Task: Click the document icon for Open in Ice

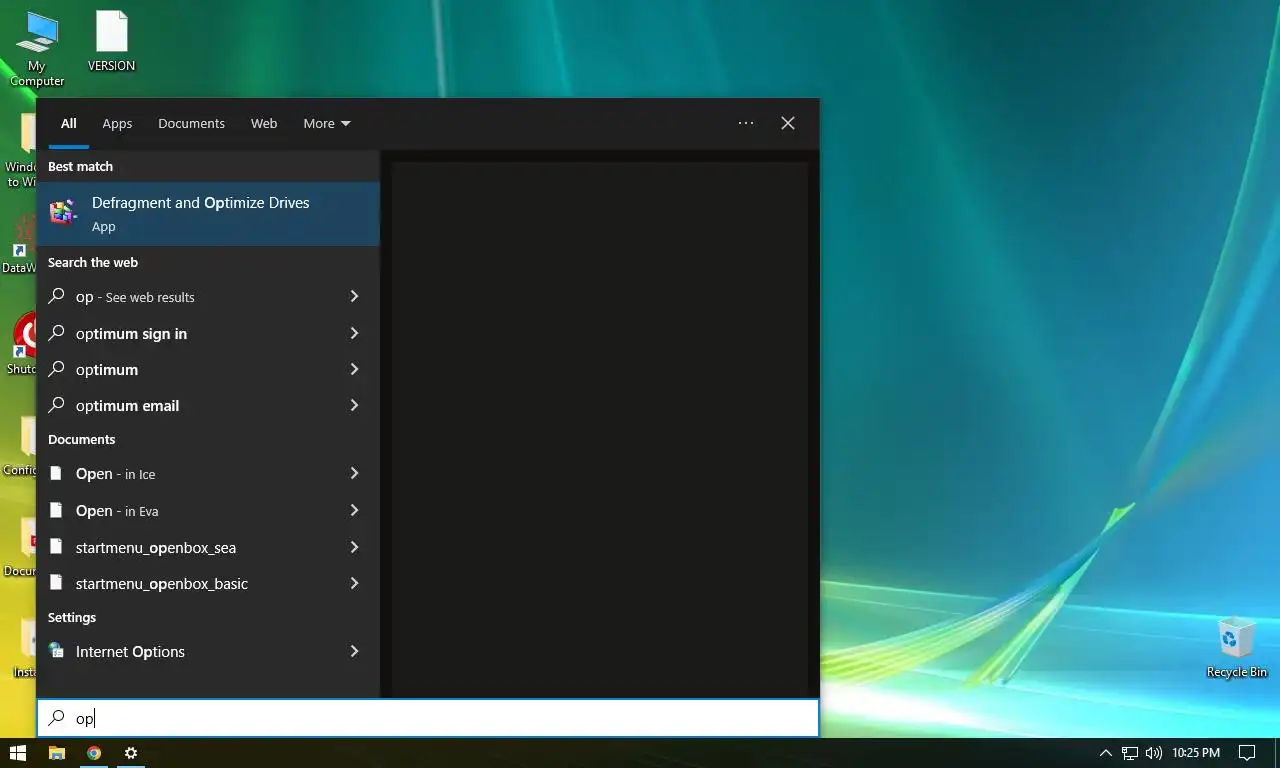Action: point(57,473)
